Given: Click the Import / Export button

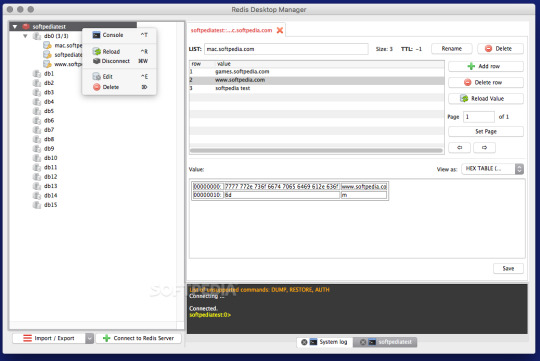Looking at the screenshot, I should tap(49, 338).
